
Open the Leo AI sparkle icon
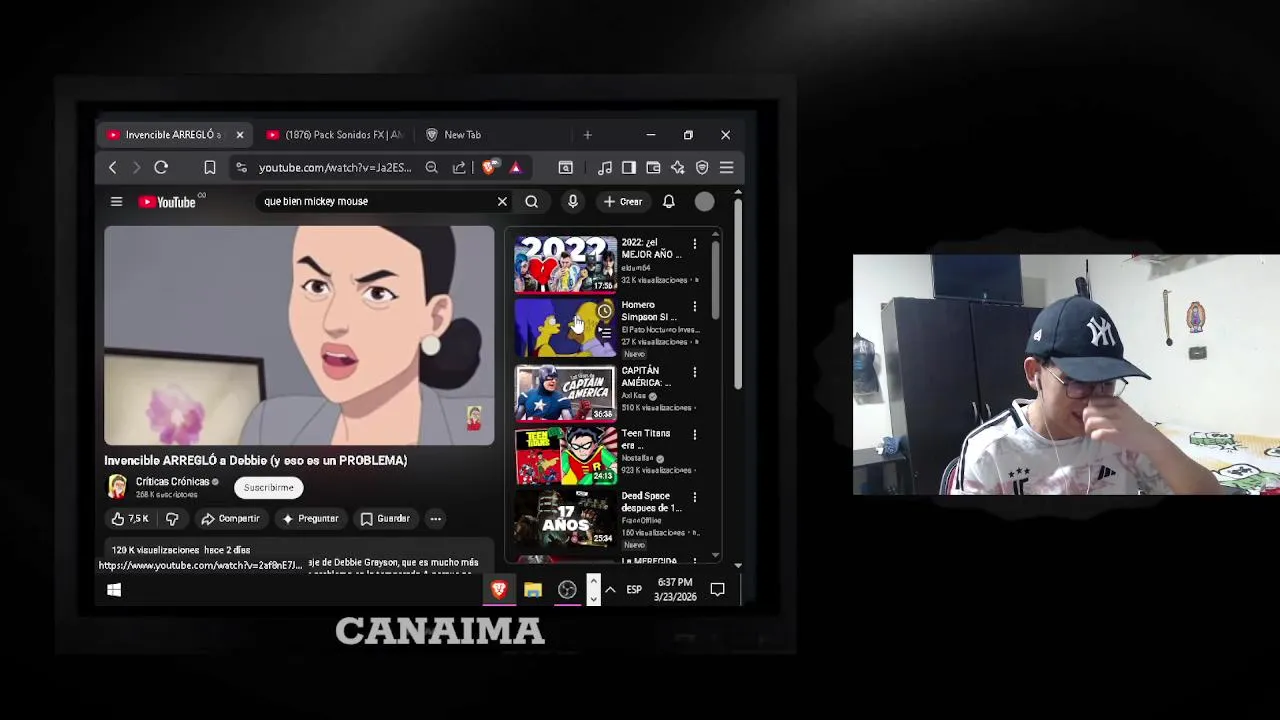tap(678, 168)
